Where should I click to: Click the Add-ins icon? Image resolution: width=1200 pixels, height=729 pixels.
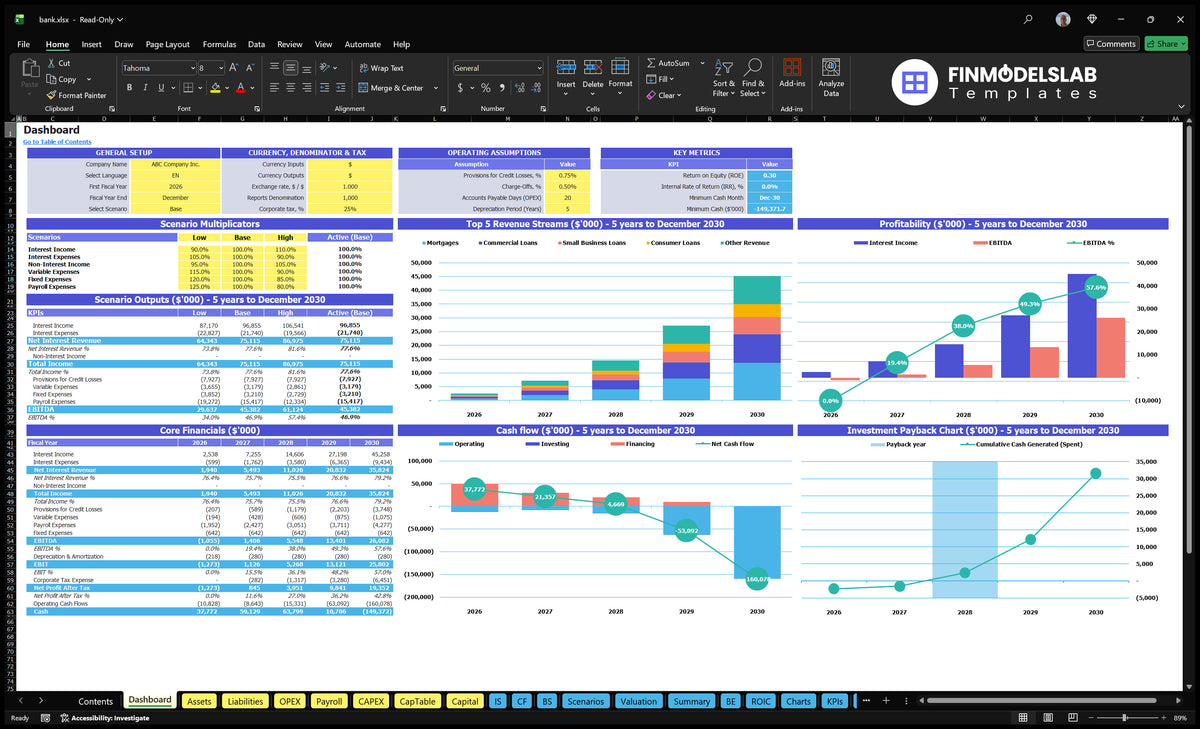792,66
